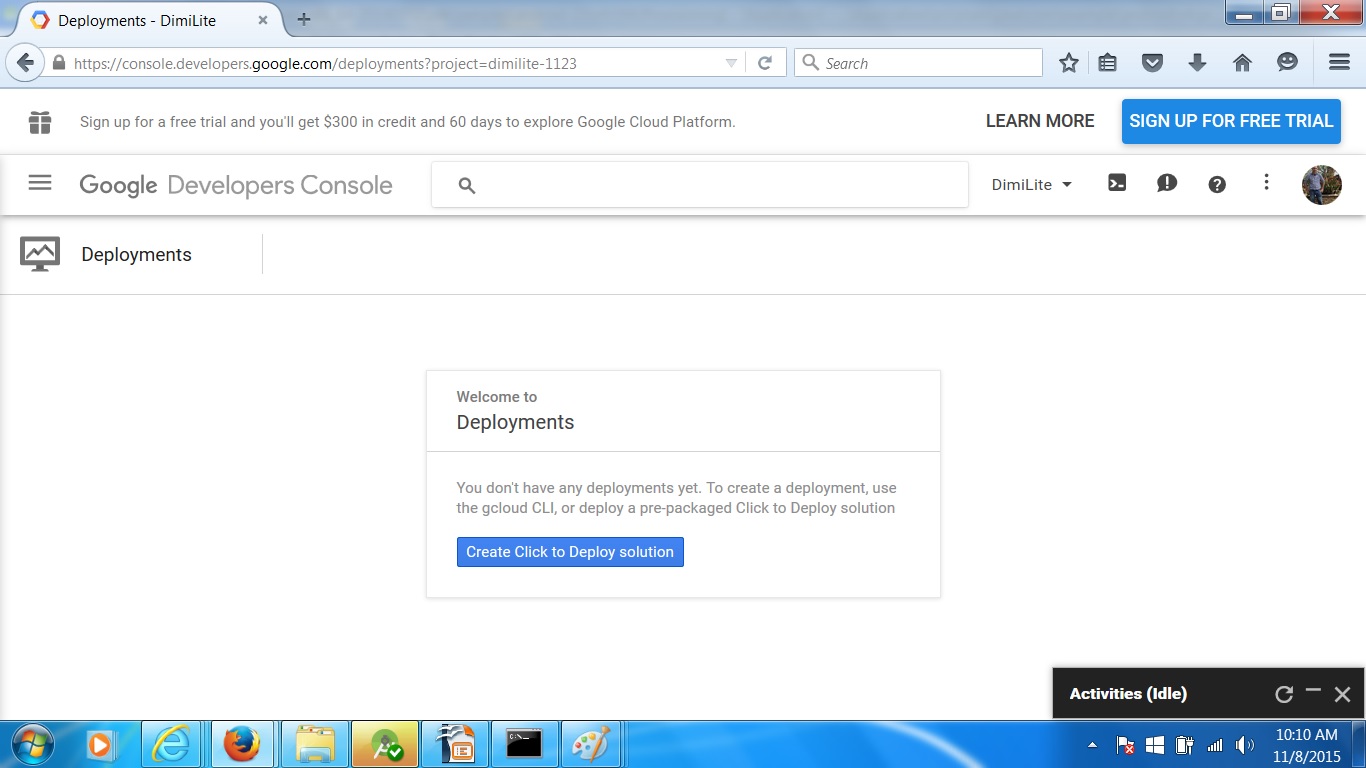Screen dimensions: 1366x768
Task: Open Internet Explorer from the taskbar
Action: [x=172, y=745]
